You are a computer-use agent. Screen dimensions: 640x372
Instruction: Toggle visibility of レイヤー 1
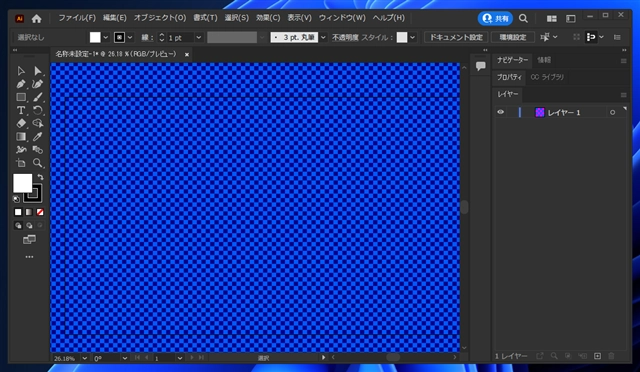pyautogui.click(x=500, y=112)
